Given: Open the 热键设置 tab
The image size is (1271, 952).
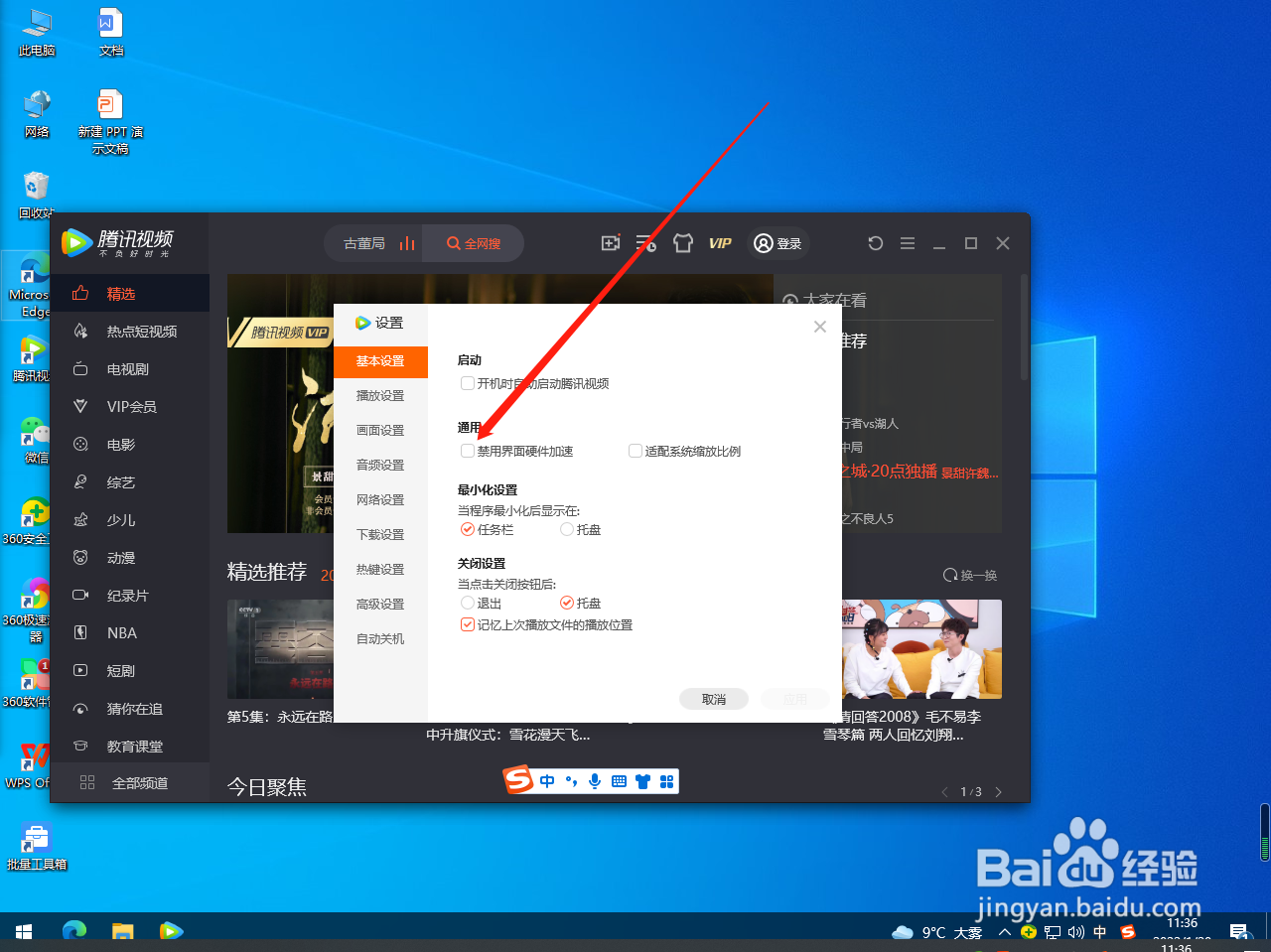Looking at the screenshot, I should pos(380,570).
